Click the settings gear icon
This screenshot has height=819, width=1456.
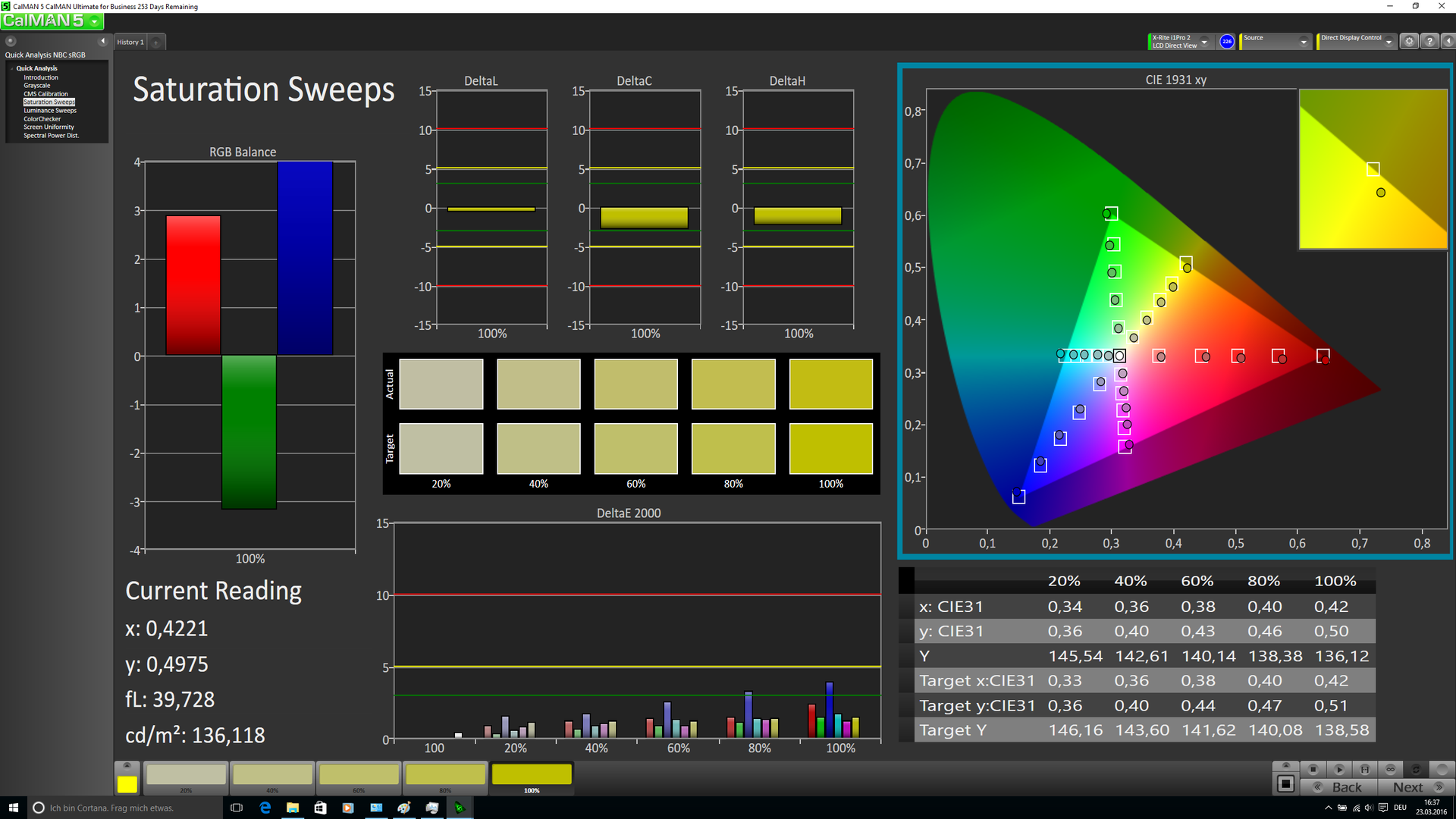click(1409, 42)
